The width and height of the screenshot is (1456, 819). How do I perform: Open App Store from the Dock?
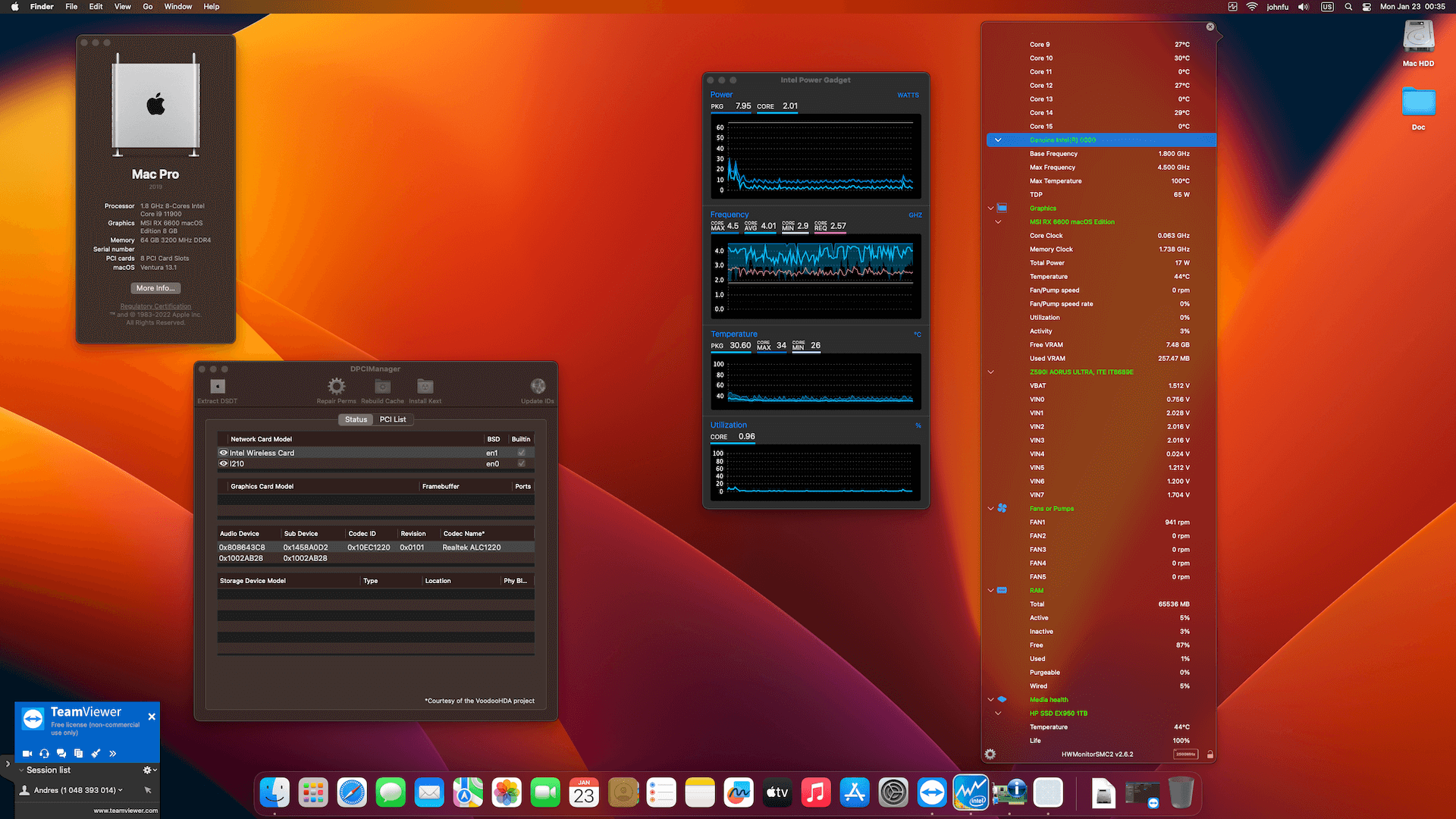855,793
